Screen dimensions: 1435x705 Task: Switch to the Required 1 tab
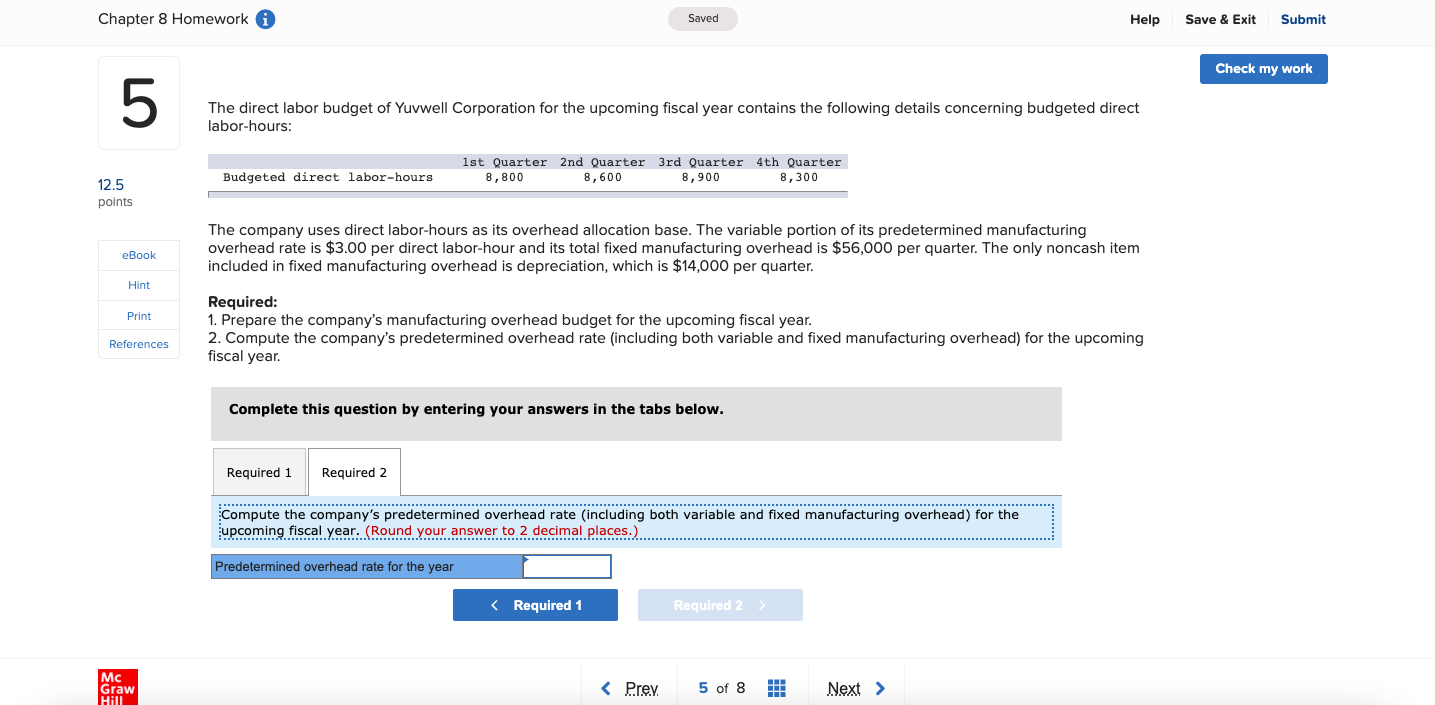[259, 472]
